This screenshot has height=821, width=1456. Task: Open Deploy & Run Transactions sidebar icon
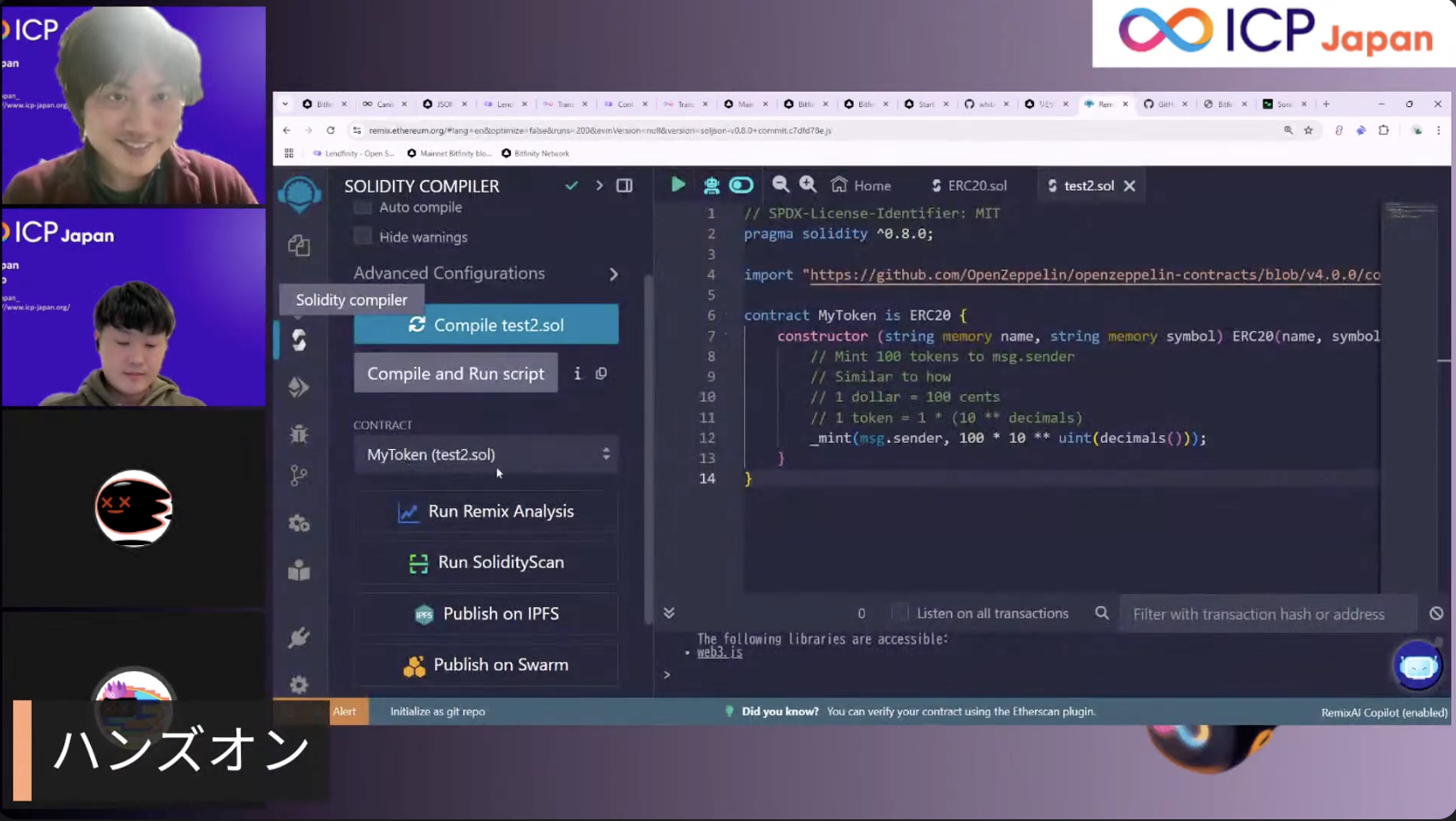pyautogui.click(x=298, y=387)
